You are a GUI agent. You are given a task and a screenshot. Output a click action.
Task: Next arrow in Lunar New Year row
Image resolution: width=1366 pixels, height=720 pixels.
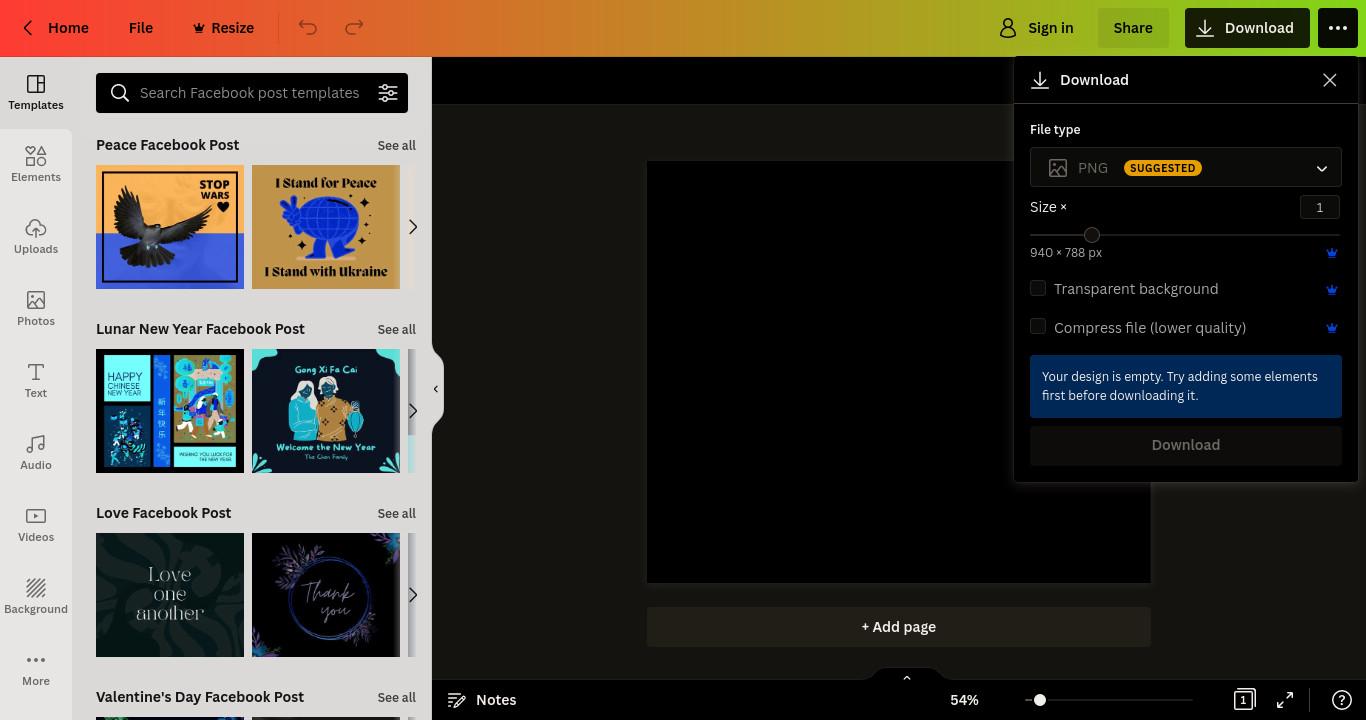(412, 411)
